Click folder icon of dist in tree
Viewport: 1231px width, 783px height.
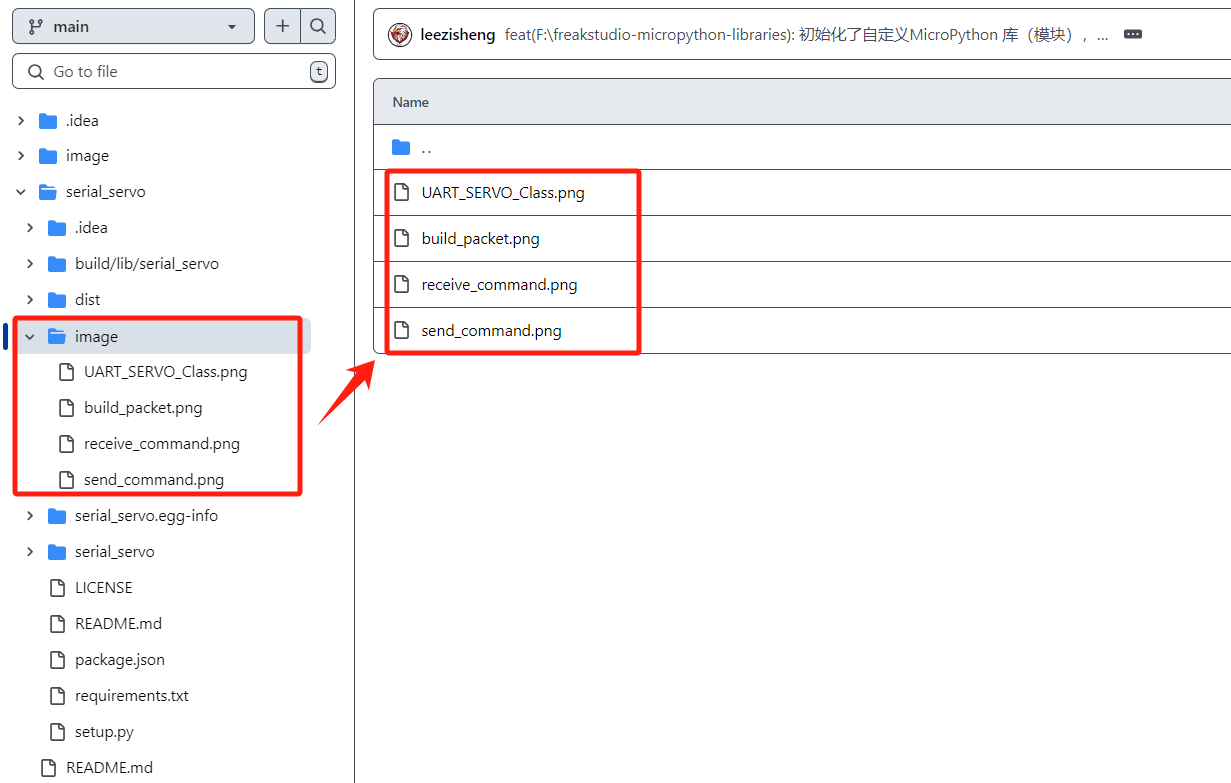point(57,300)
